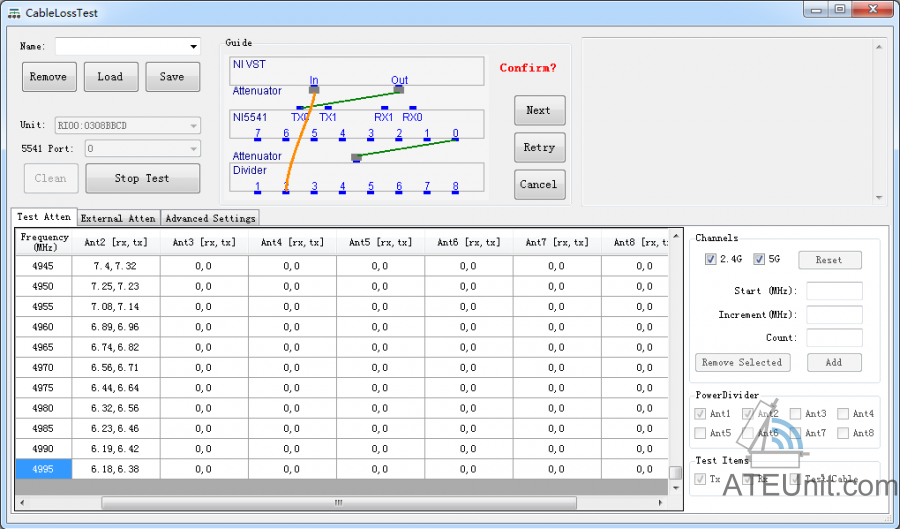Click the CableLossTest app icon in title bar
This screenshot has width=900, height=529.
(14, 12)
